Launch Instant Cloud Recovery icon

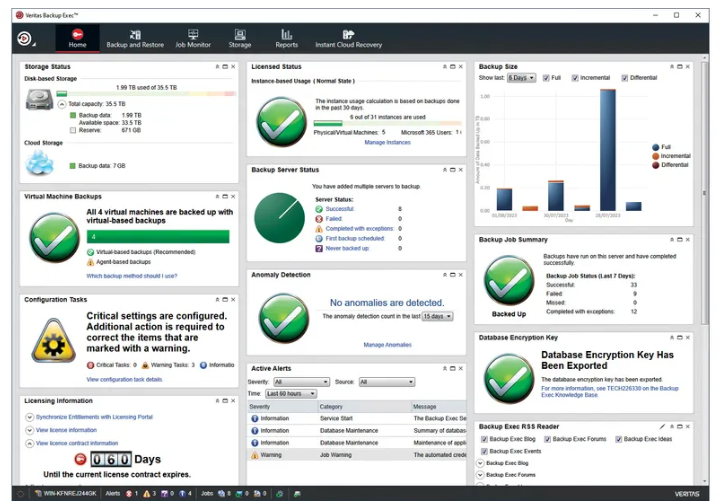coord(348,39)
